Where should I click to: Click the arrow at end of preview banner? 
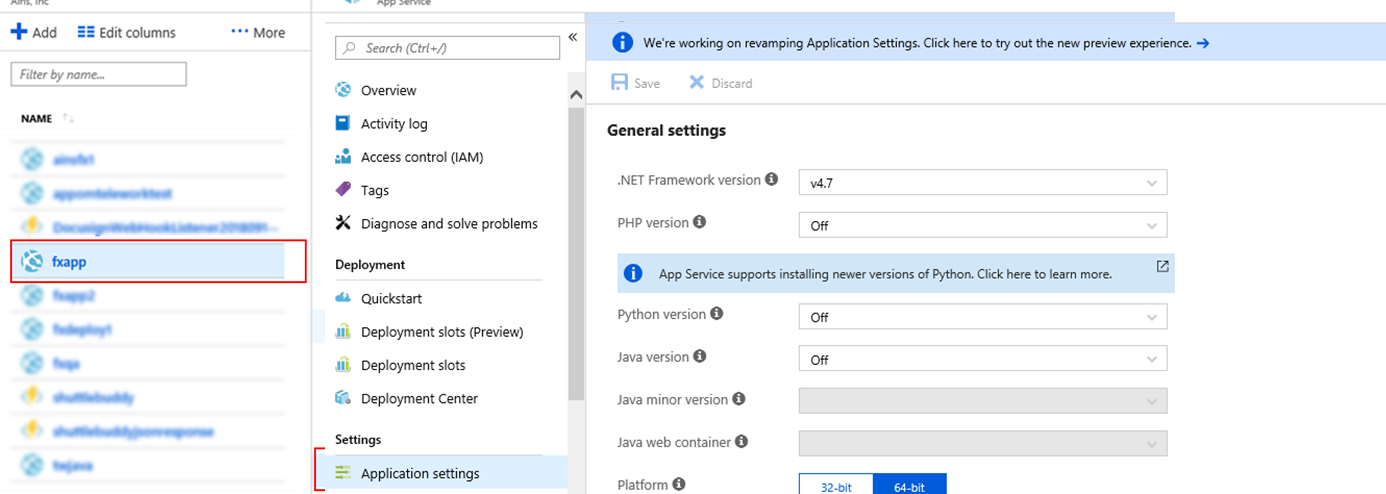[x=1203, y=43]
